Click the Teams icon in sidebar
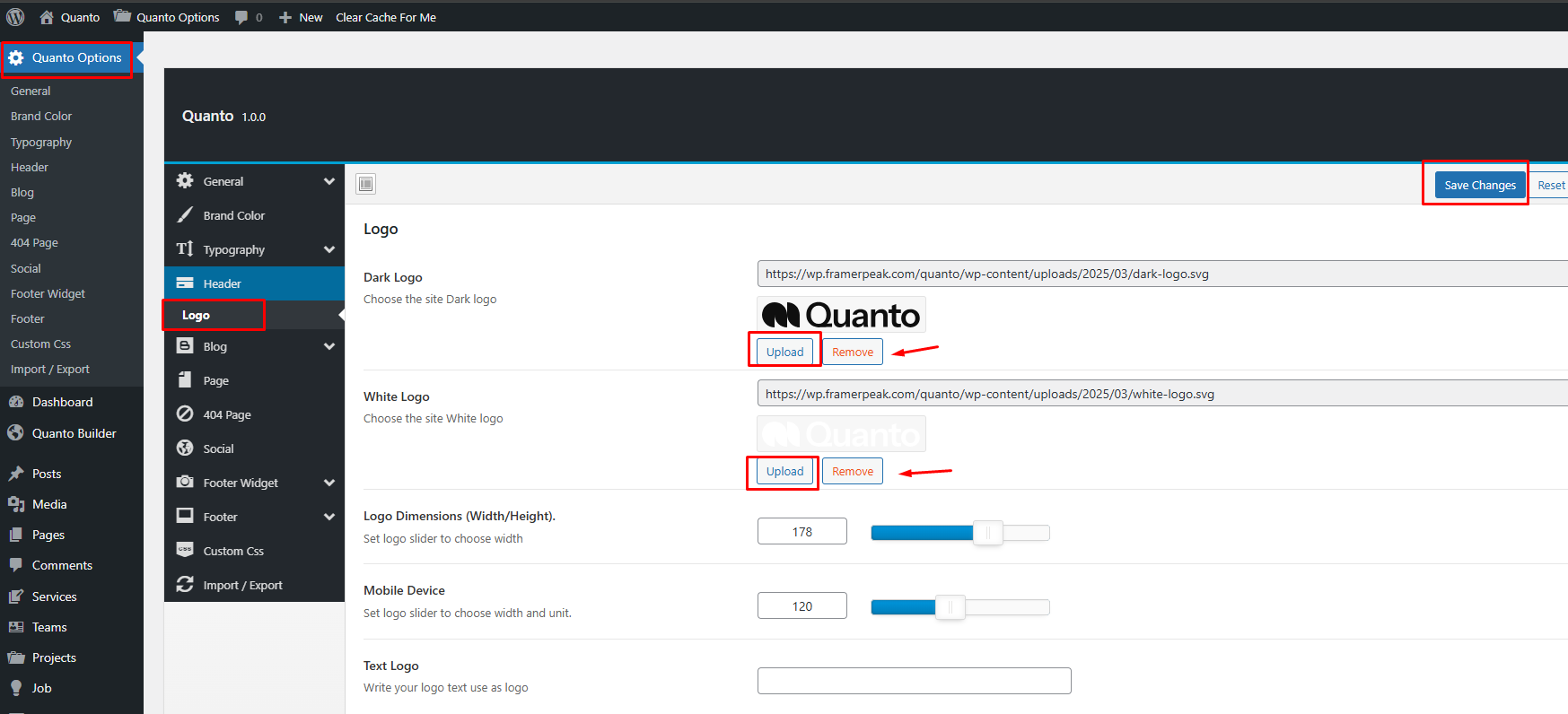The height and width of the screenshot is (714, 1568). pos(16,627)
